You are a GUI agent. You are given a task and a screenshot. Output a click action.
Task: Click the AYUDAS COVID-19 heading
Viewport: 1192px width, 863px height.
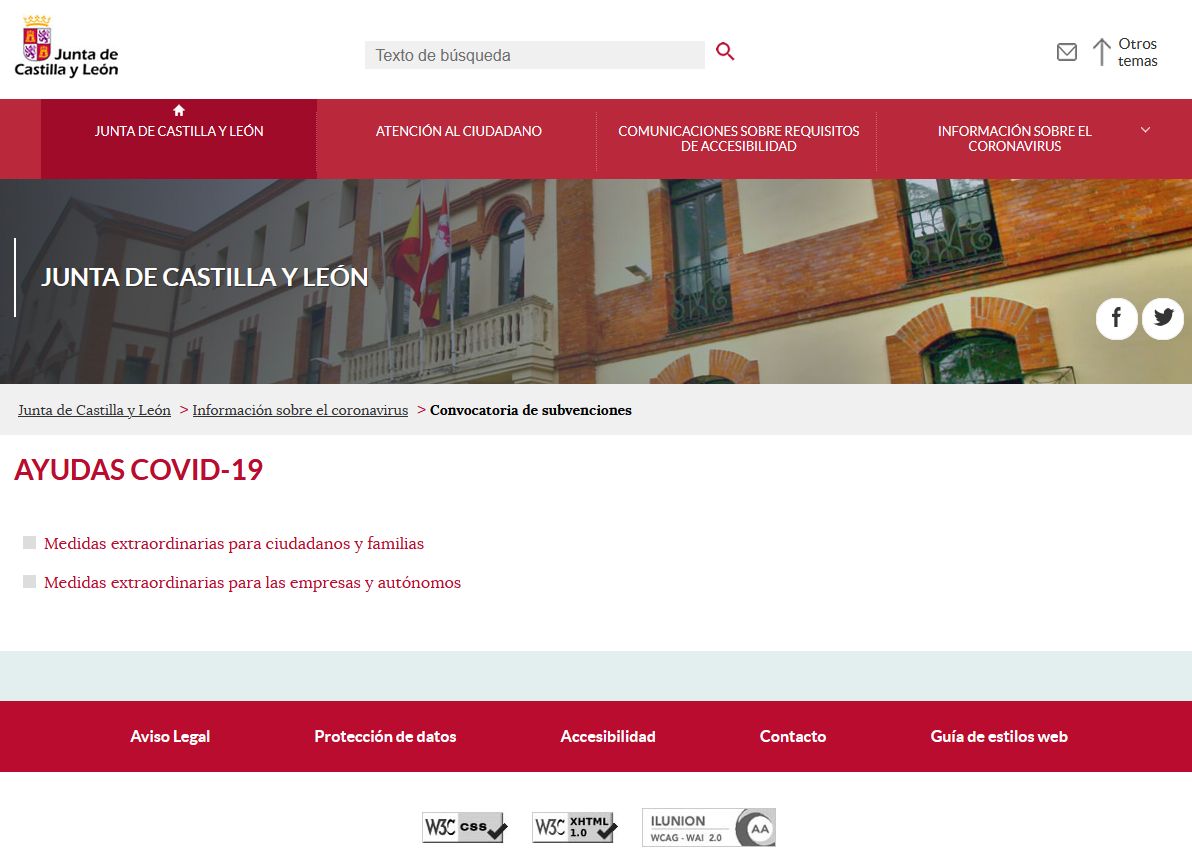[x=138, y=470]
